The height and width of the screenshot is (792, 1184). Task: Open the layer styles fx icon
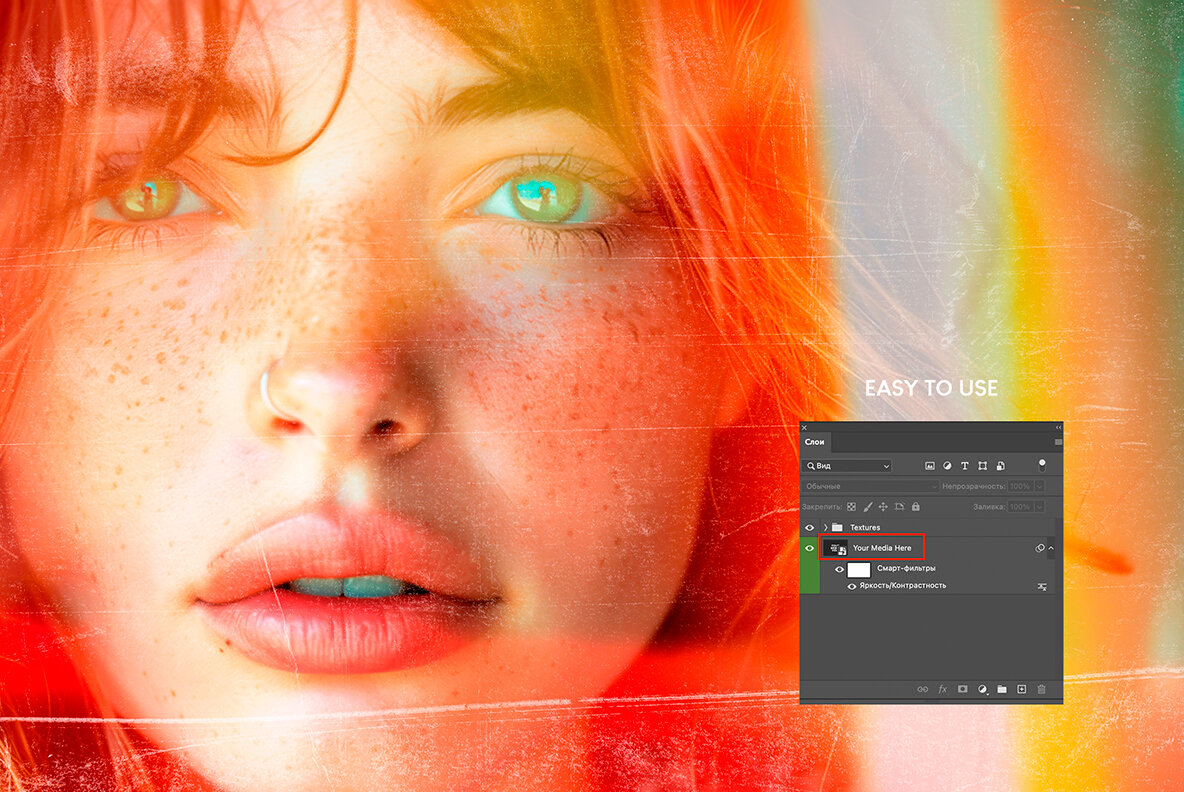pos(942,689)
